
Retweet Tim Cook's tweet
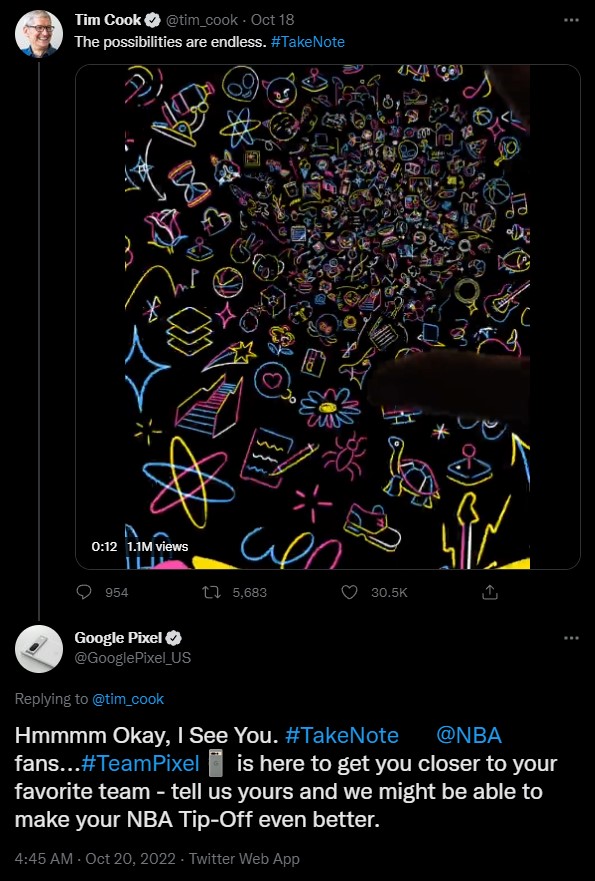(x=211, y=592)
